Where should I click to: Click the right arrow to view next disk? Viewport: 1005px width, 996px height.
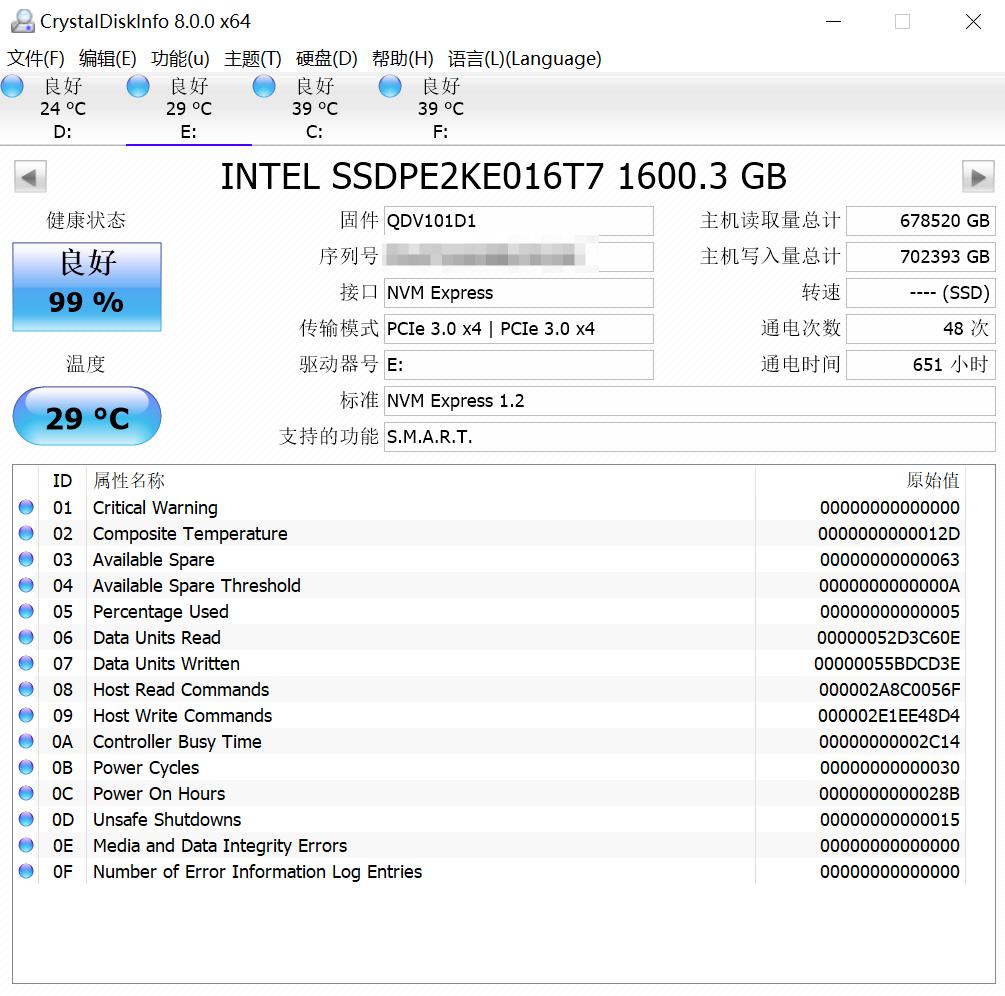pos(977,176)
